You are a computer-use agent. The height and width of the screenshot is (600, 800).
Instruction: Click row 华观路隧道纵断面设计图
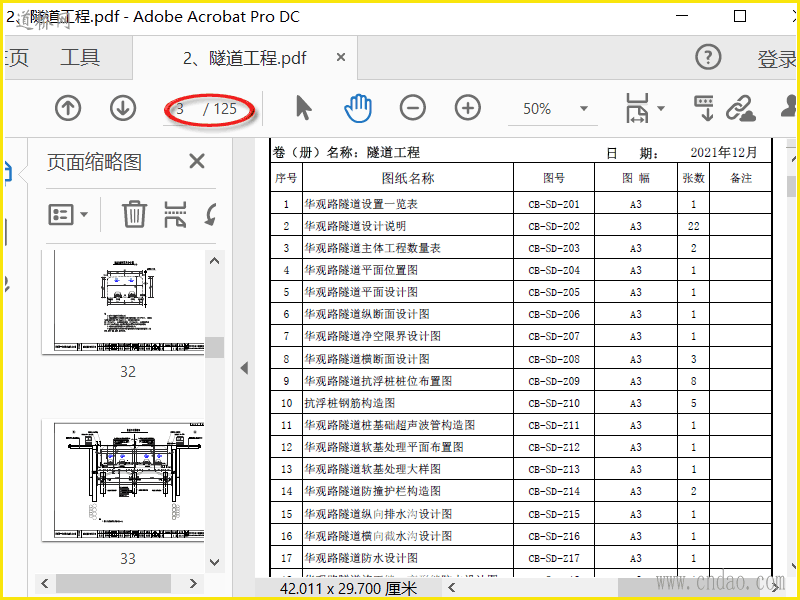520,314
